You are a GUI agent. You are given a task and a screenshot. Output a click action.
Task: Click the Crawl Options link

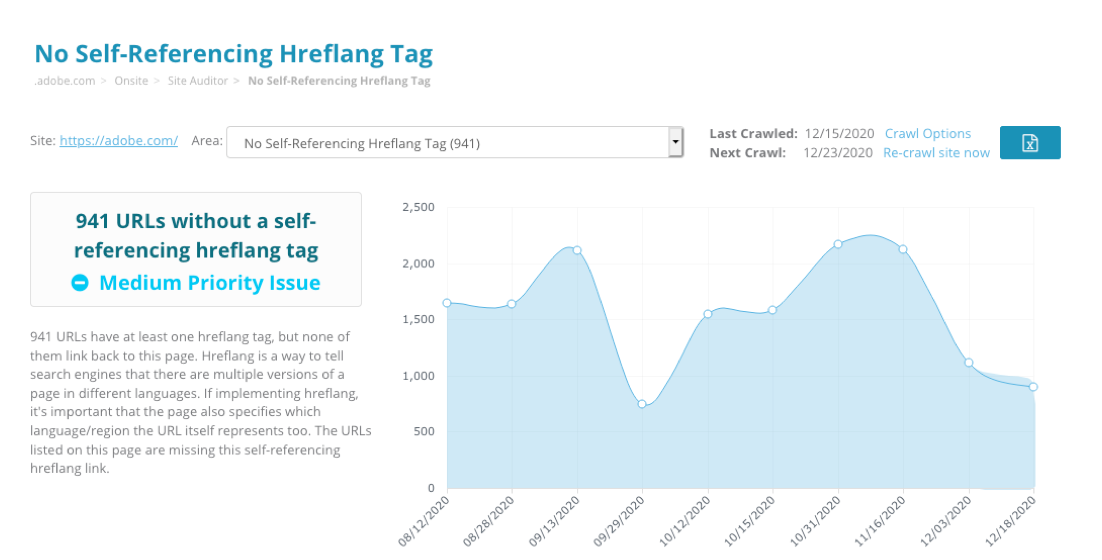click(928, 133)
